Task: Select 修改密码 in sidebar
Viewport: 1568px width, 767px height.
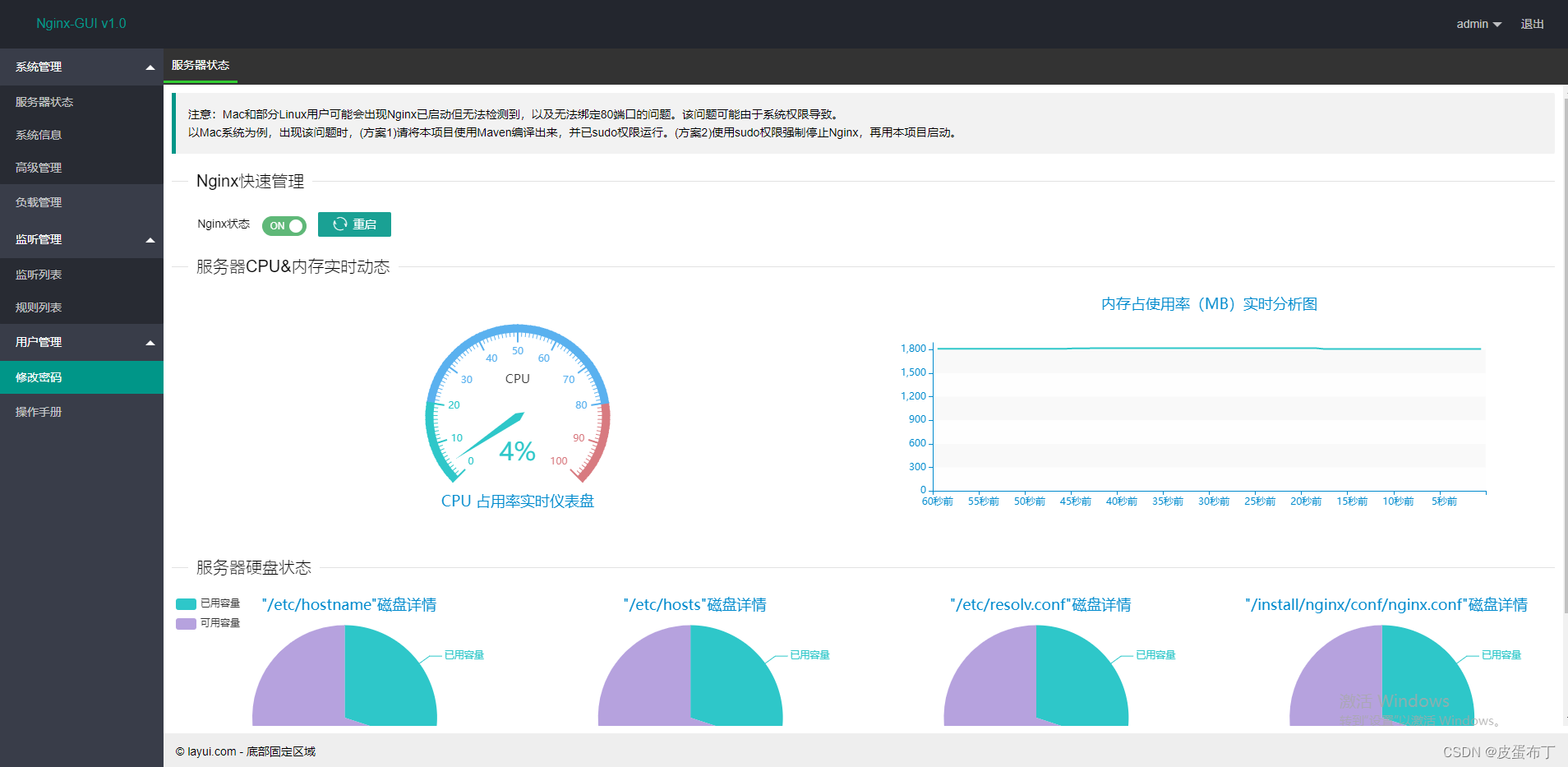Action: pos(81,377)
